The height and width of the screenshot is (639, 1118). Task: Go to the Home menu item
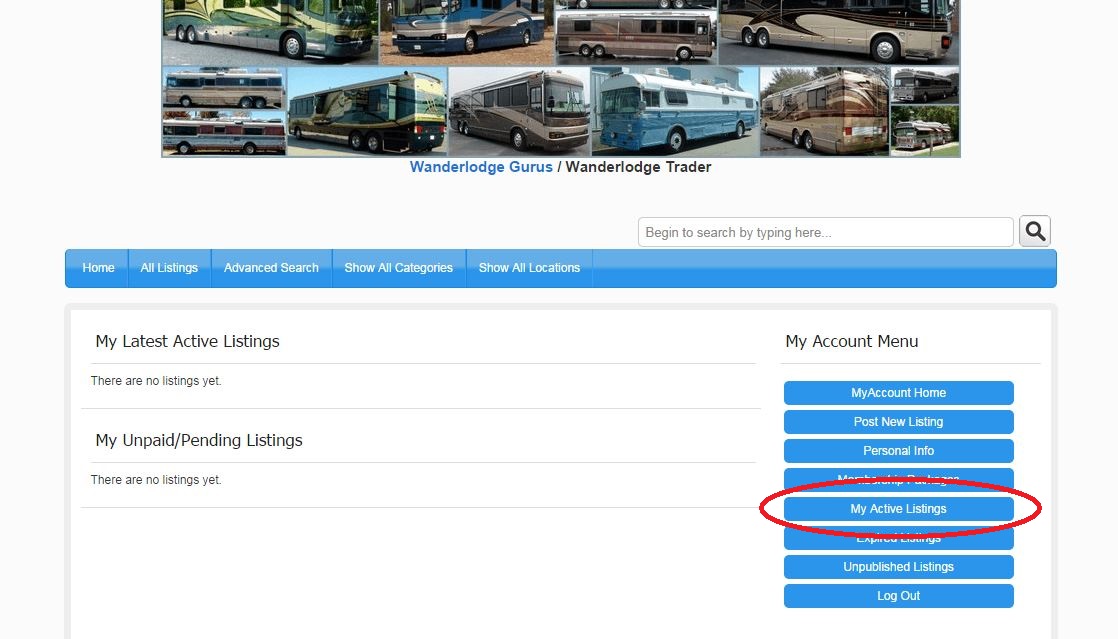(98, 268)
